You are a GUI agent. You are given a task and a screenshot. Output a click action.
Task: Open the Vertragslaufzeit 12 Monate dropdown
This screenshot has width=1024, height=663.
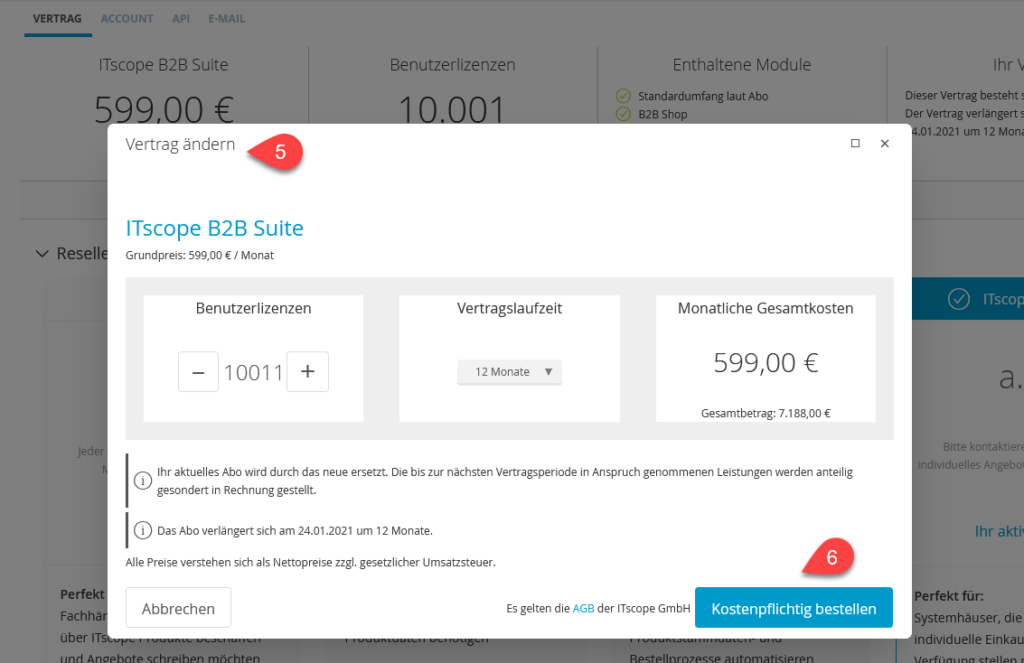click(x=509, y=372)
